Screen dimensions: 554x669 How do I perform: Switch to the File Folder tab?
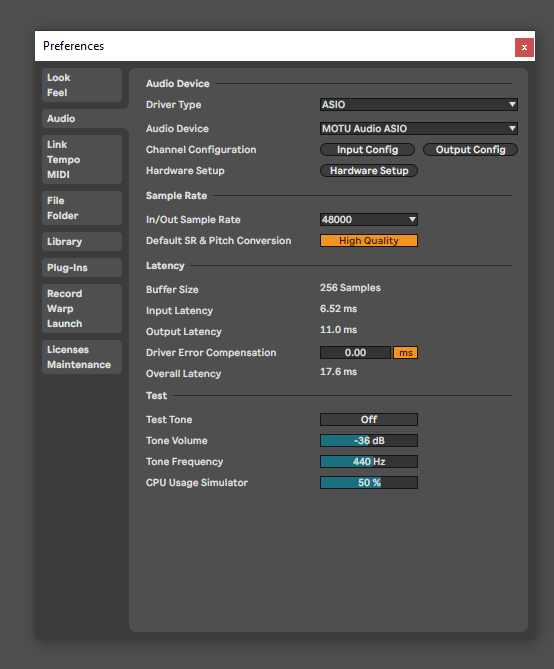[82, 208]
